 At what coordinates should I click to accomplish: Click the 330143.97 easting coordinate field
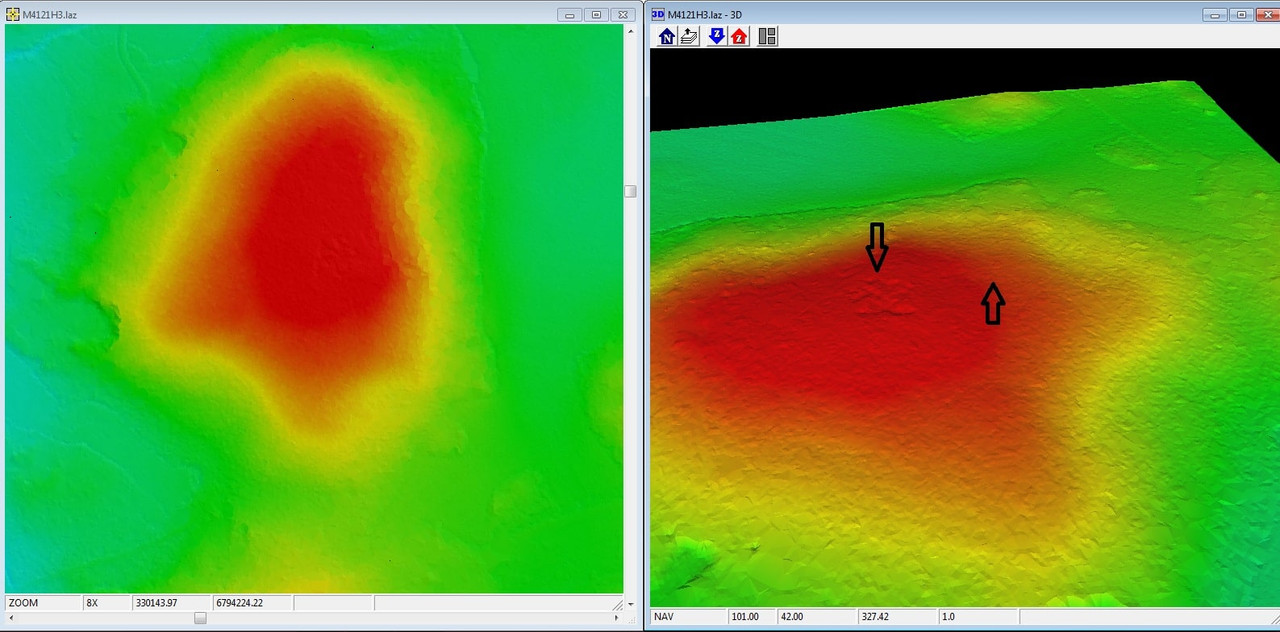[172, 604]
